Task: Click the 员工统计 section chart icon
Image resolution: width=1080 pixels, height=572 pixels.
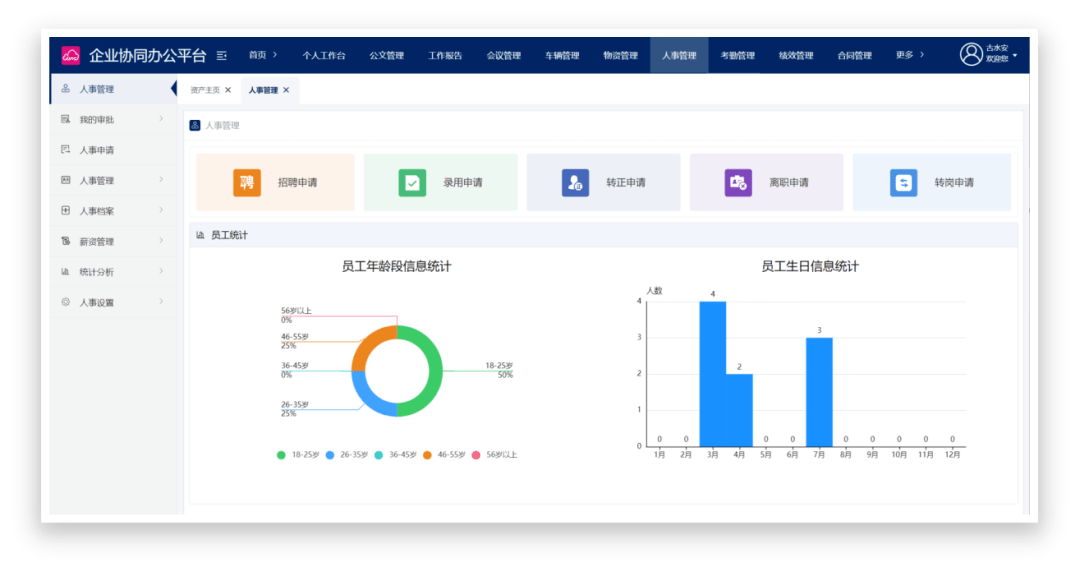Action: (x=200, y=235)
